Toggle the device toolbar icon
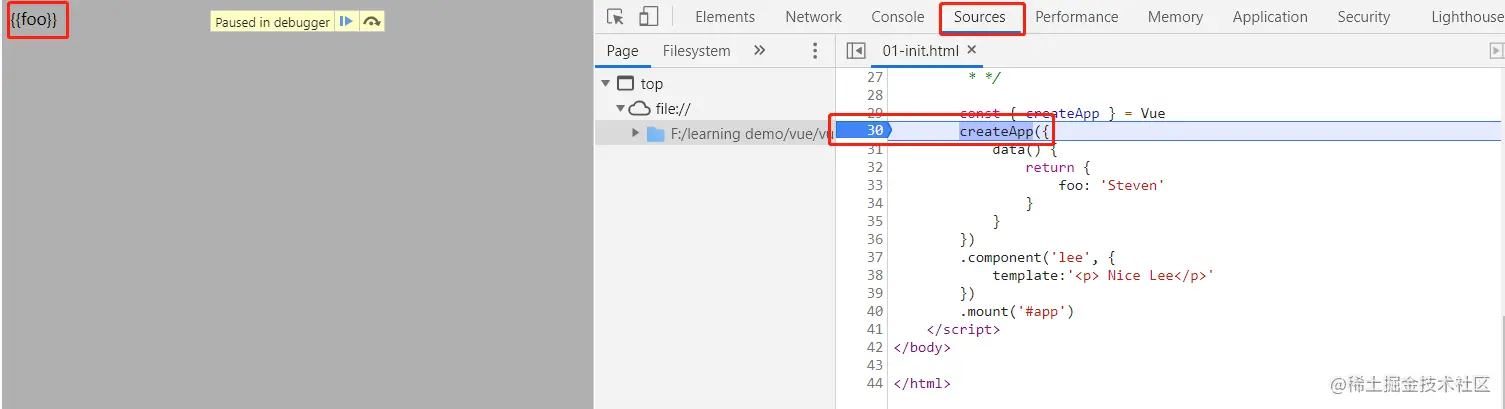1505x409 pixels. click(x=649, y=17)
